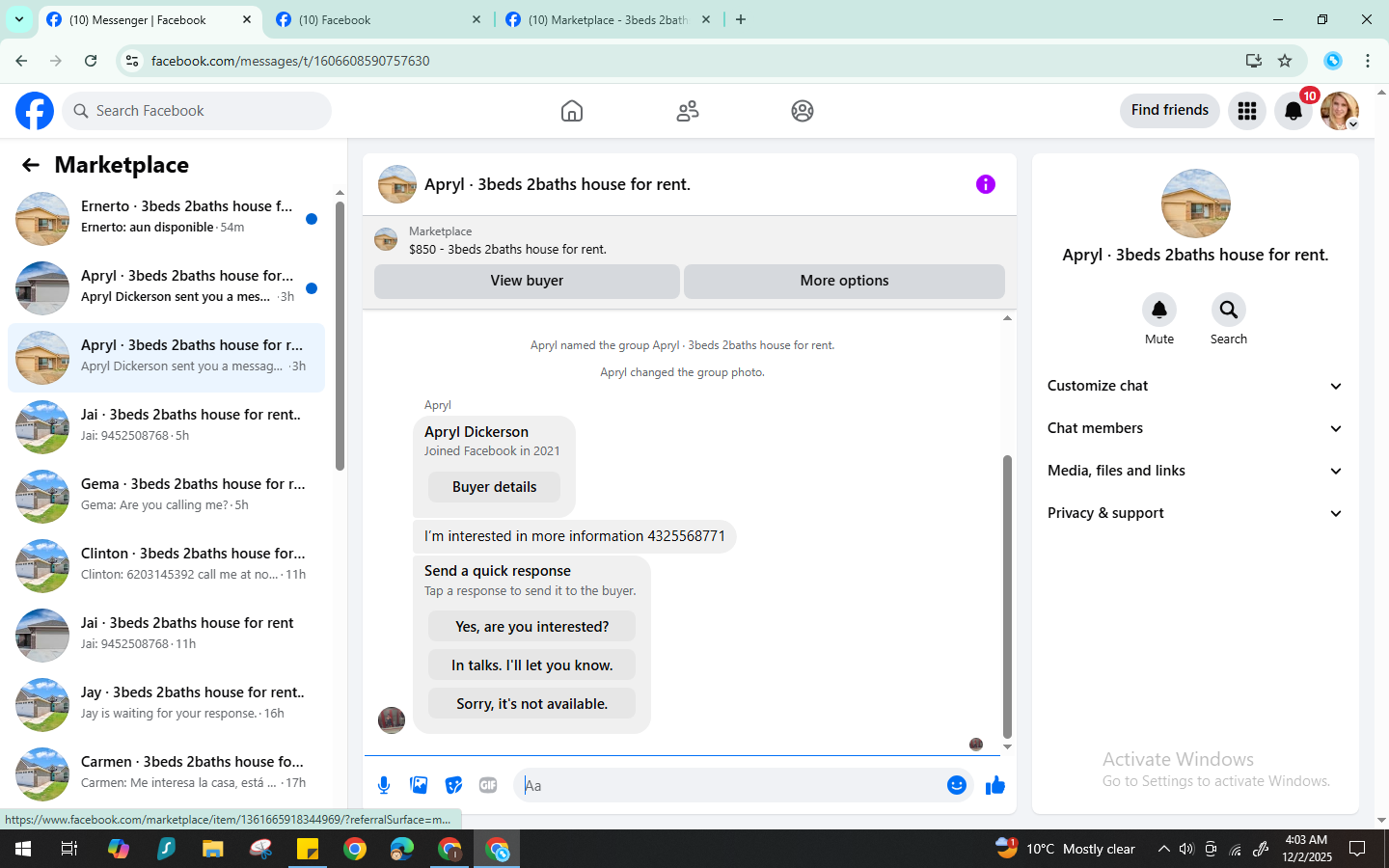1389x868 pixels.
Task: Open Apryl group photo in right panel
Action: tap(1196, 203)
